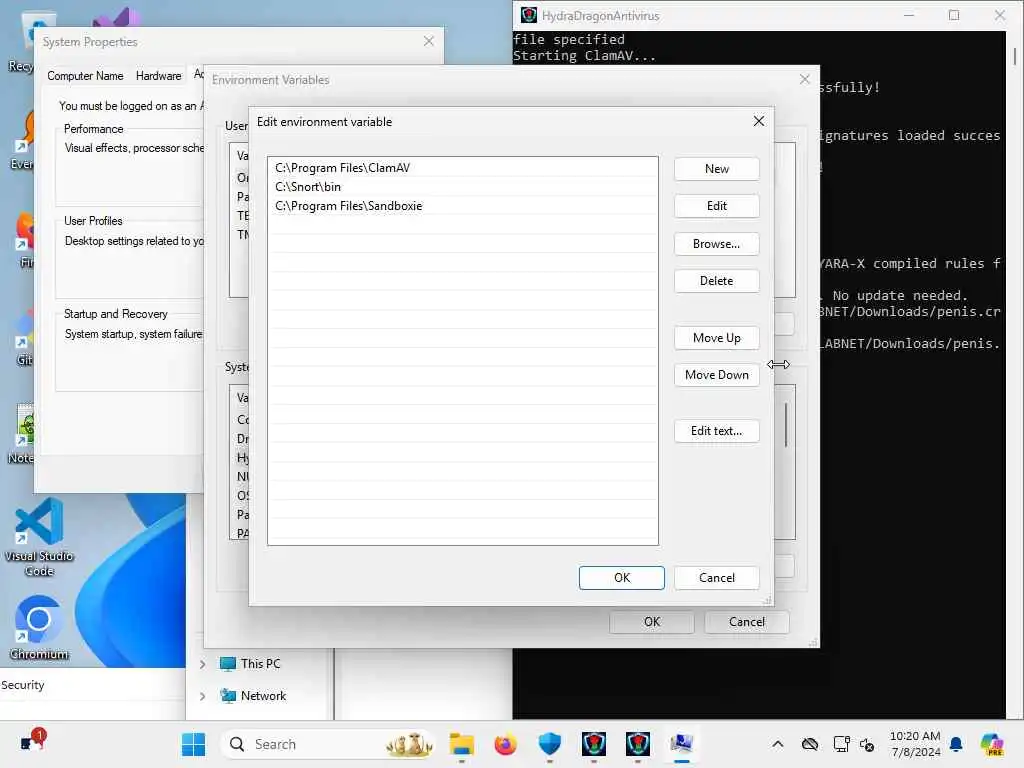
Task: Click Cancel in the Environment Variables window
Action: click(x=746, y=622)
